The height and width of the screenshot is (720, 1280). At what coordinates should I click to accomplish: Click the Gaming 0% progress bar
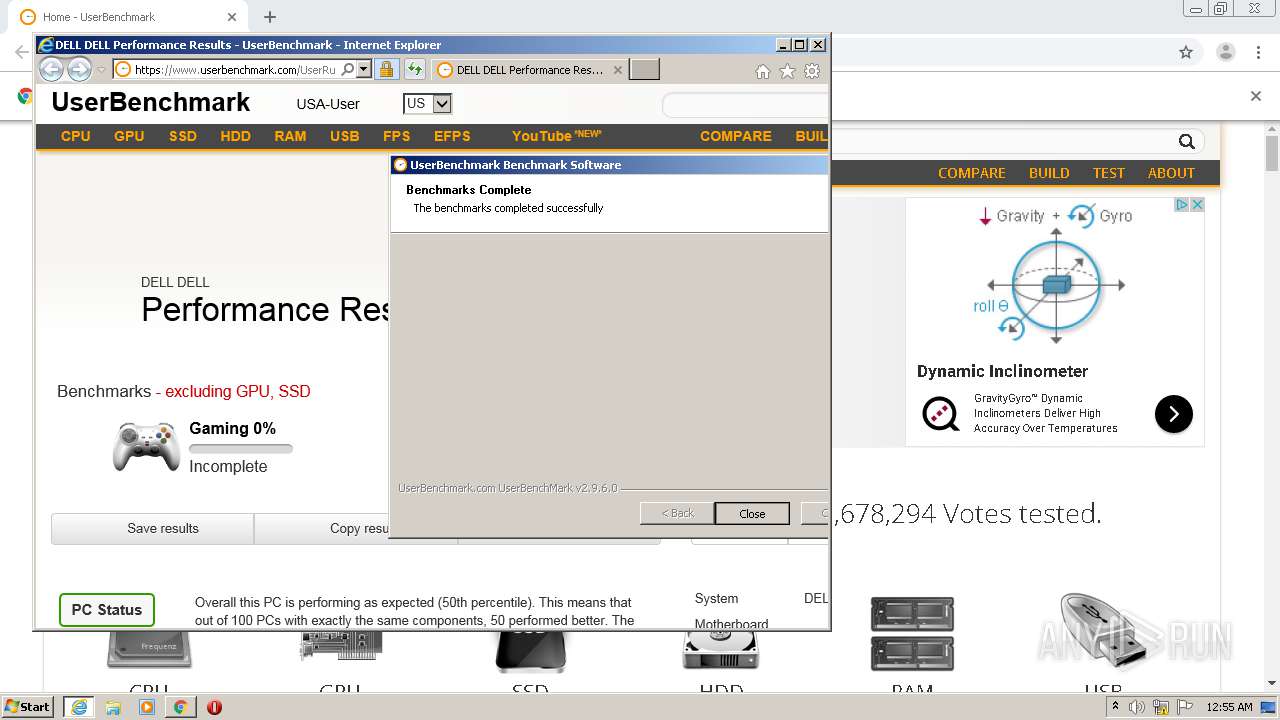point(241,449)
